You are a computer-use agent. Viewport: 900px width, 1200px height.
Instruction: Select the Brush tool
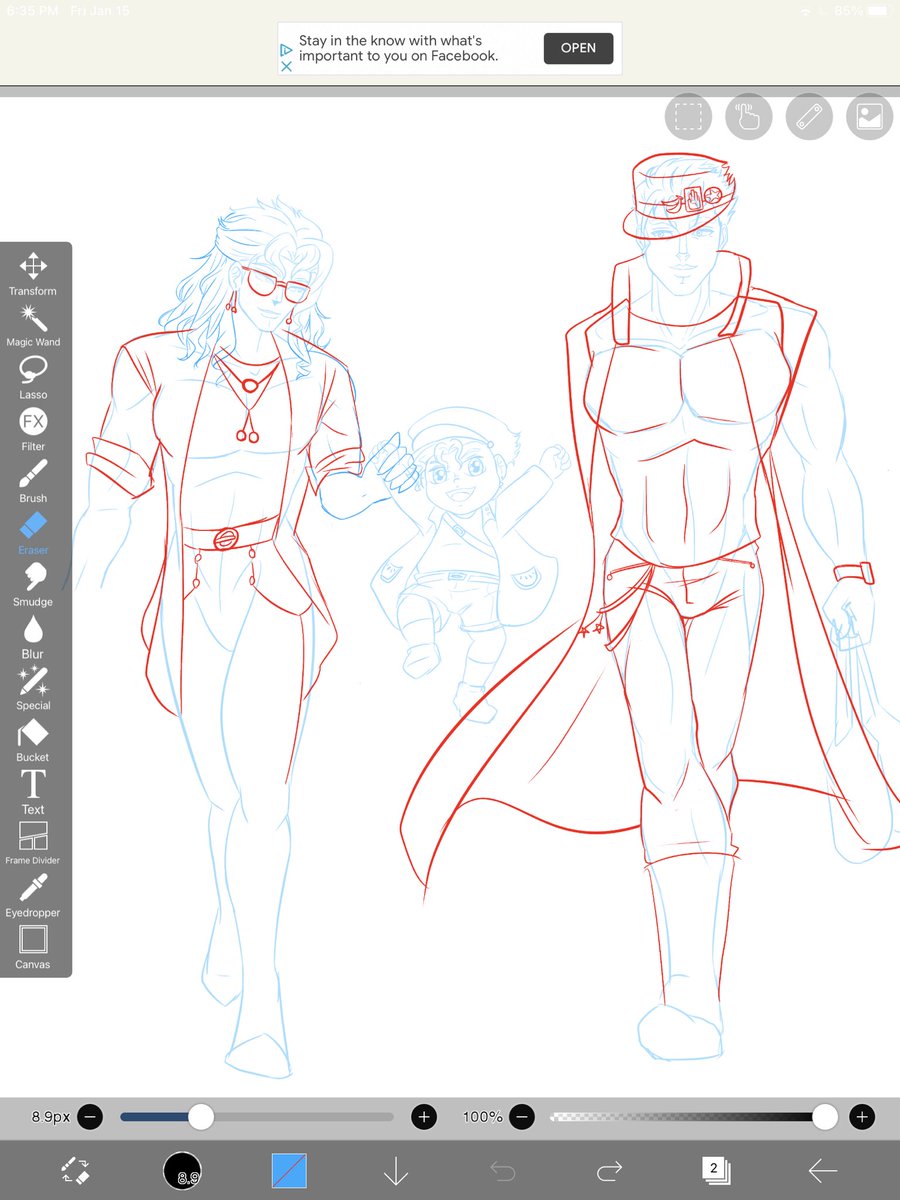tap(33, 481)
